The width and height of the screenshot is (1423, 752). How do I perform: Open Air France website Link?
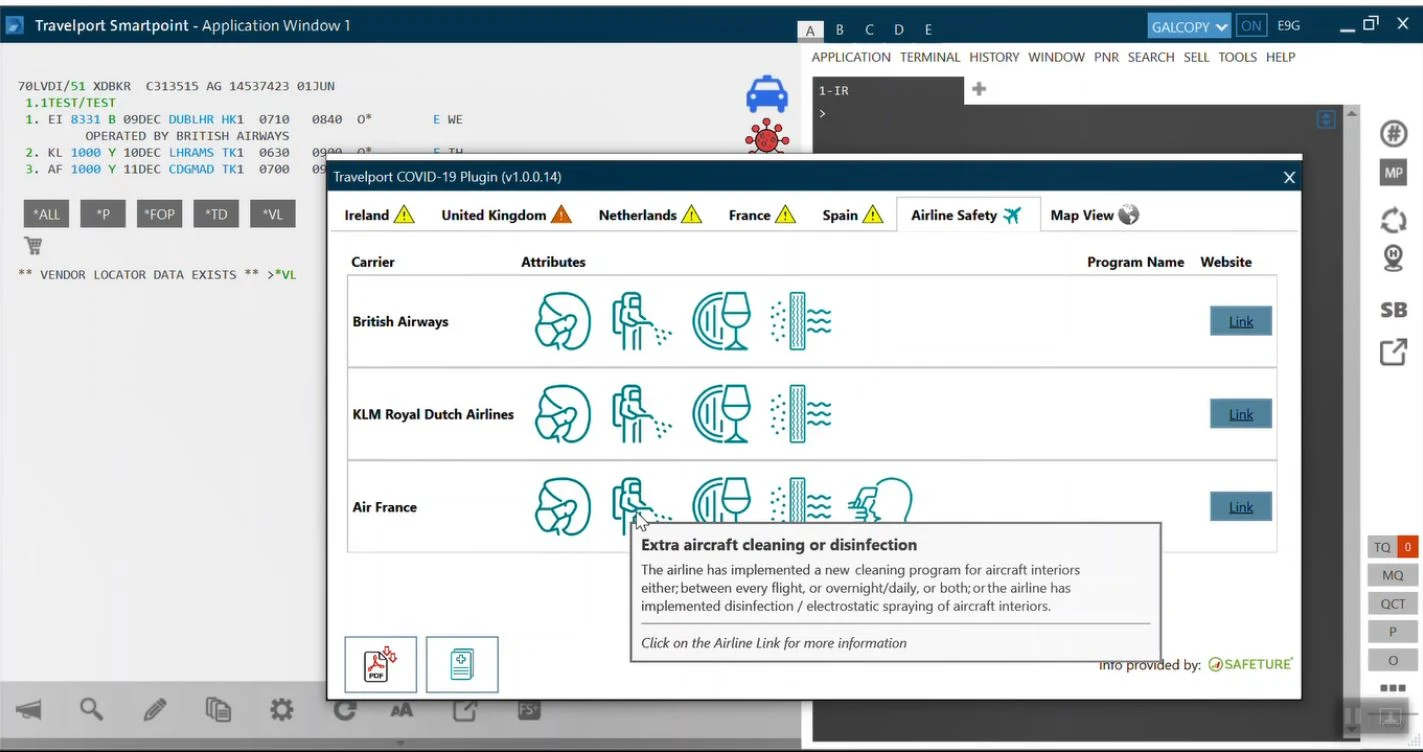point(1241,507)
